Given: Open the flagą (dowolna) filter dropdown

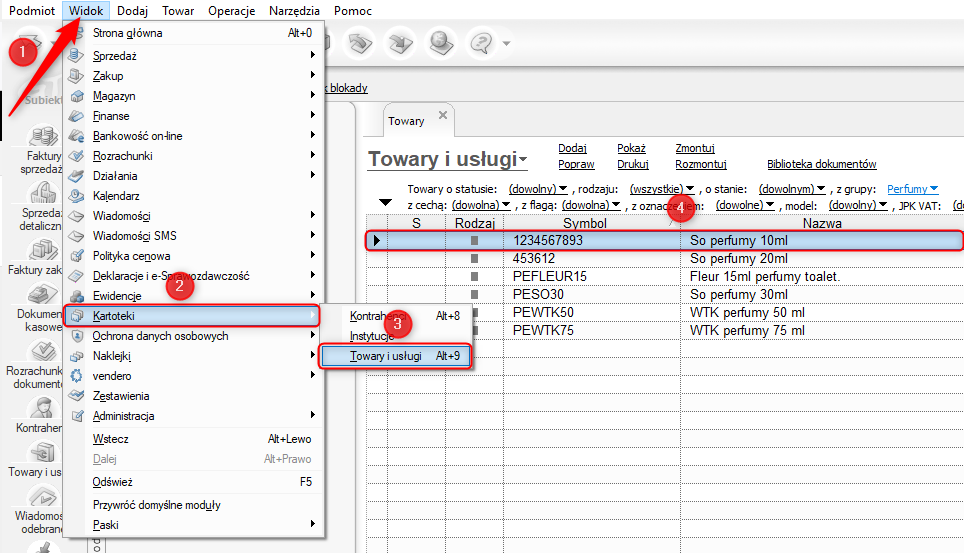Looking at the screenshot, I should pyautogui.click(x=591, y=205).
